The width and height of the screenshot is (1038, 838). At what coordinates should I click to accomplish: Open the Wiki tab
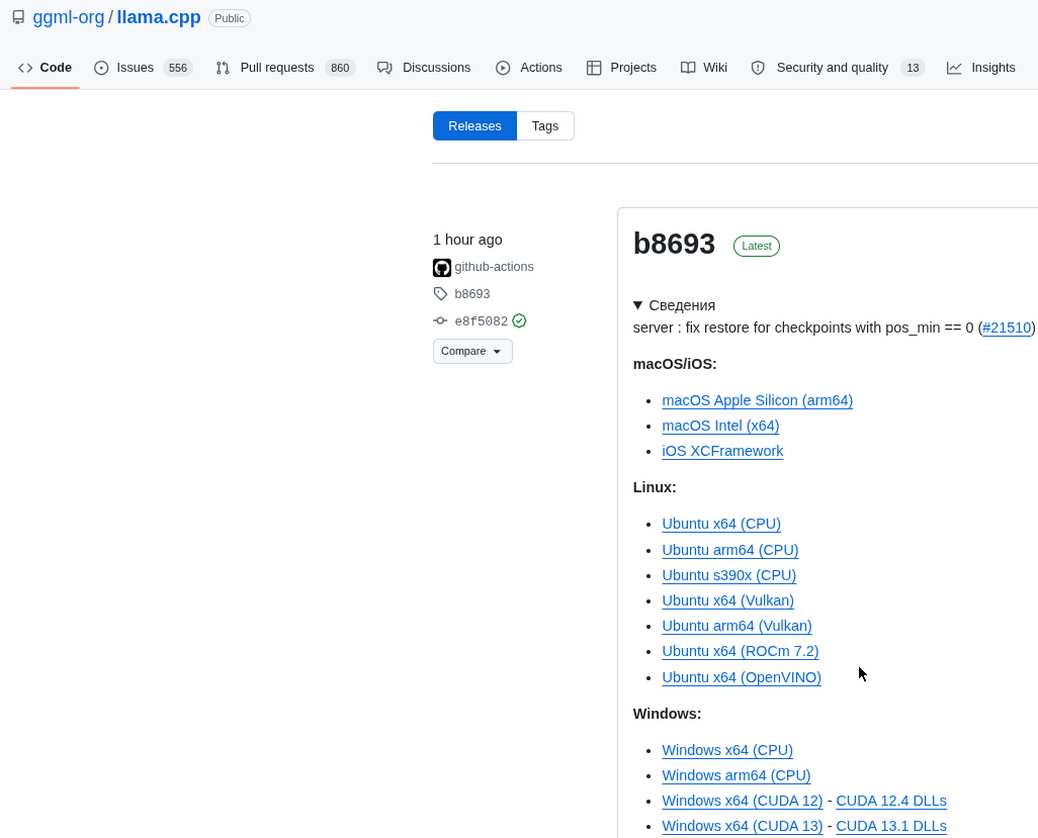point(704,68)
